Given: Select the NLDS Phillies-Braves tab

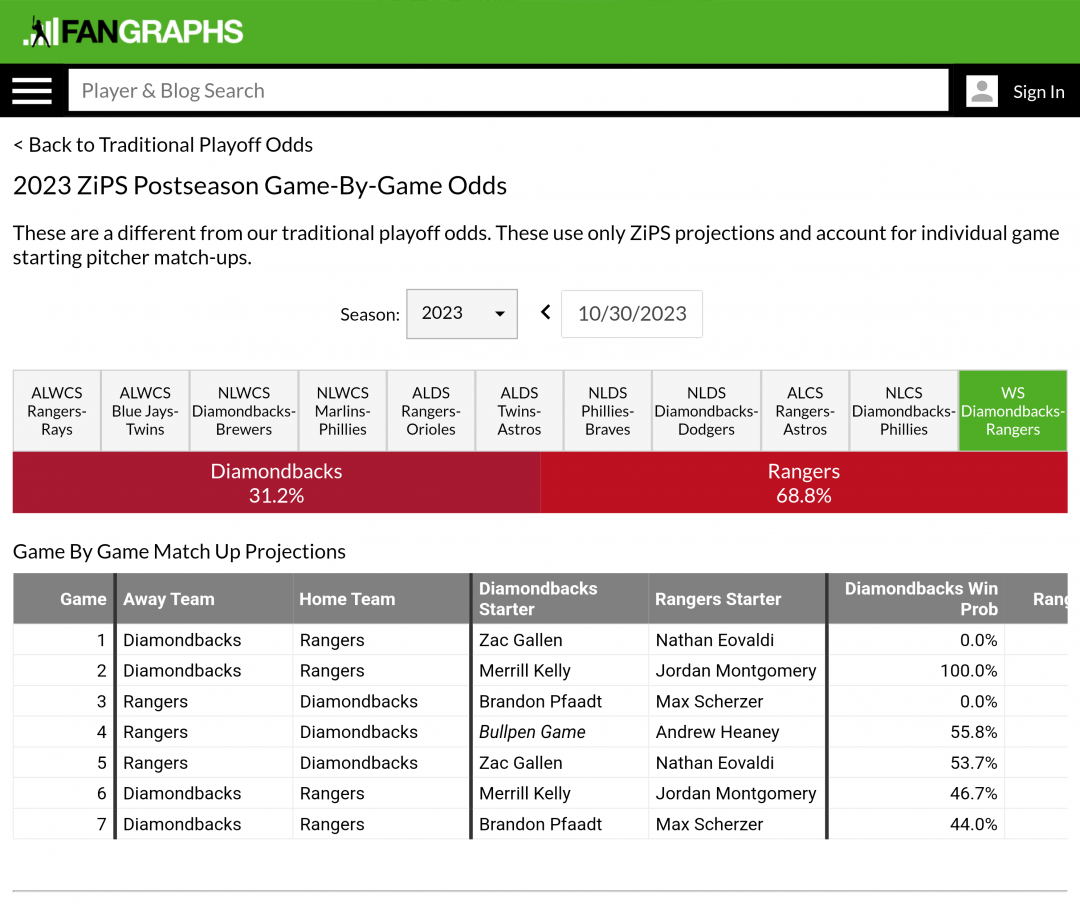Looking at the screenshot, I should 608,411.
